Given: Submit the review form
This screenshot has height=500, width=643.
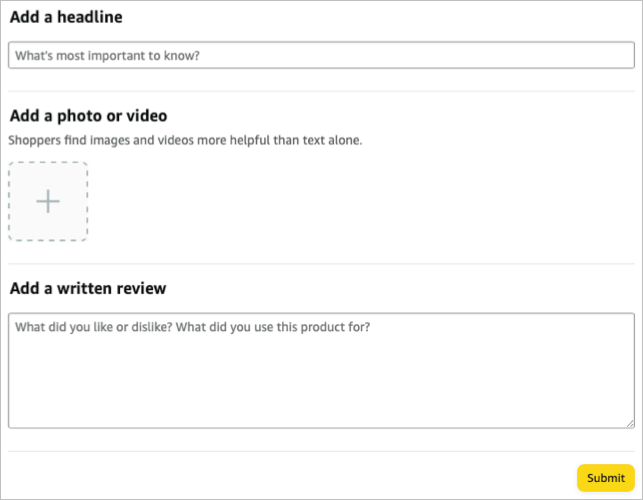Looking at the screenshot, I should tap(605, 478).
